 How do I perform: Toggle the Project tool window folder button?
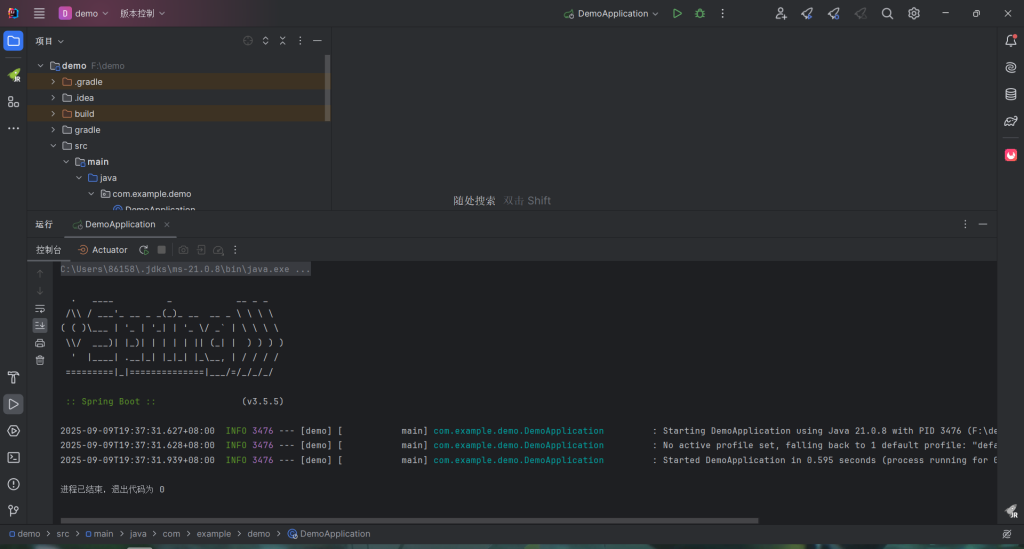click(13, 41)
